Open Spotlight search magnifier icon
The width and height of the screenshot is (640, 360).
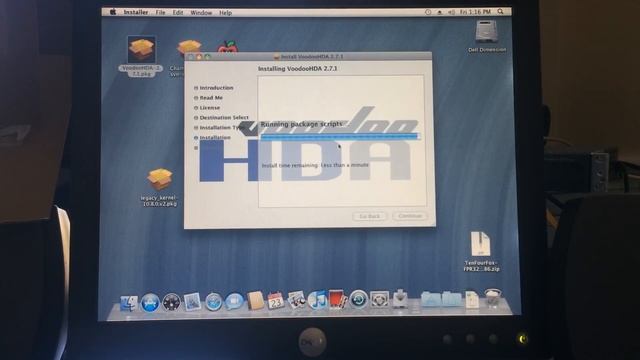[500, 12]
